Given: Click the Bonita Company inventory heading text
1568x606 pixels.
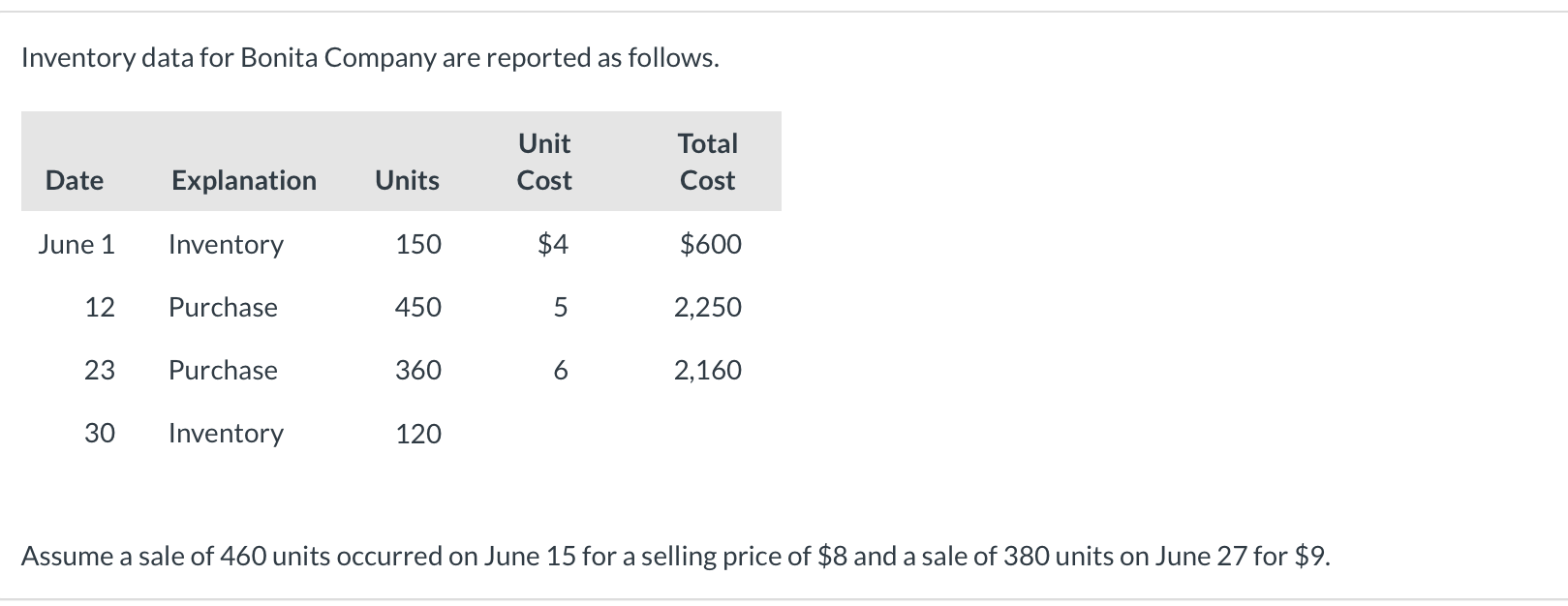Looking at the screenshot, I should [x=370, y=58].
